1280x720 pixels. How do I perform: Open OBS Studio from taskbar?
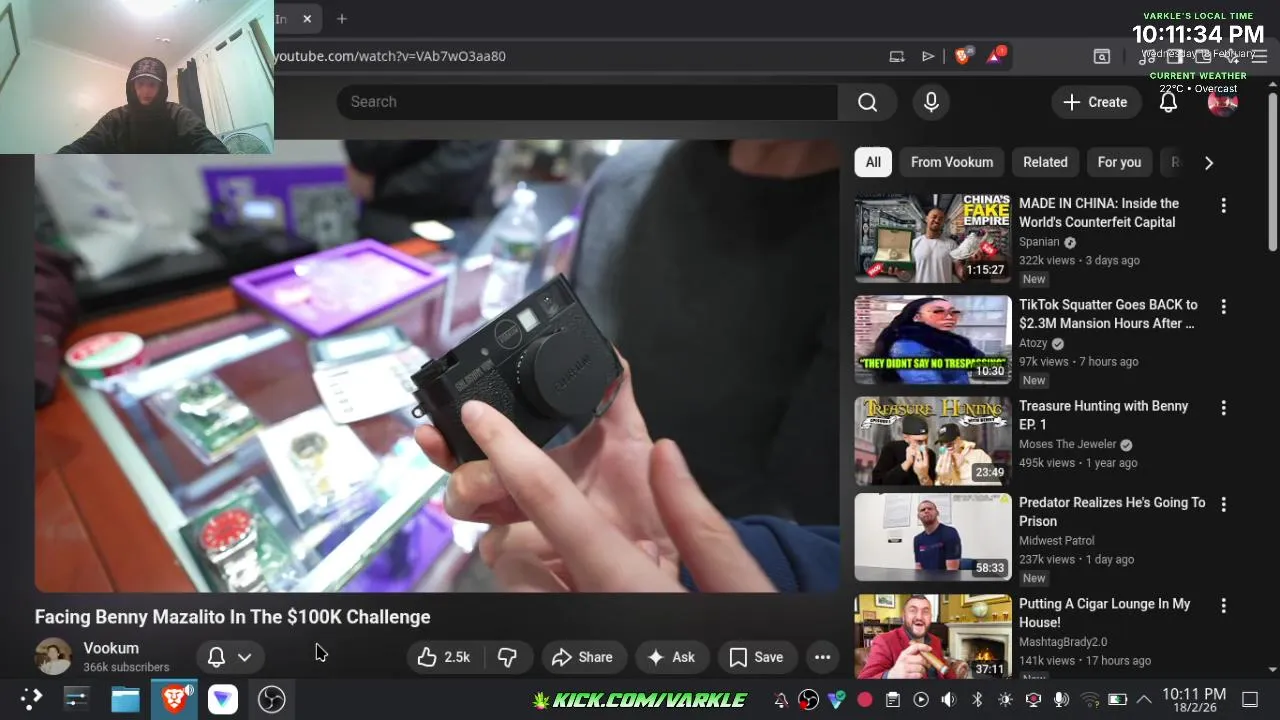point(271,699)
